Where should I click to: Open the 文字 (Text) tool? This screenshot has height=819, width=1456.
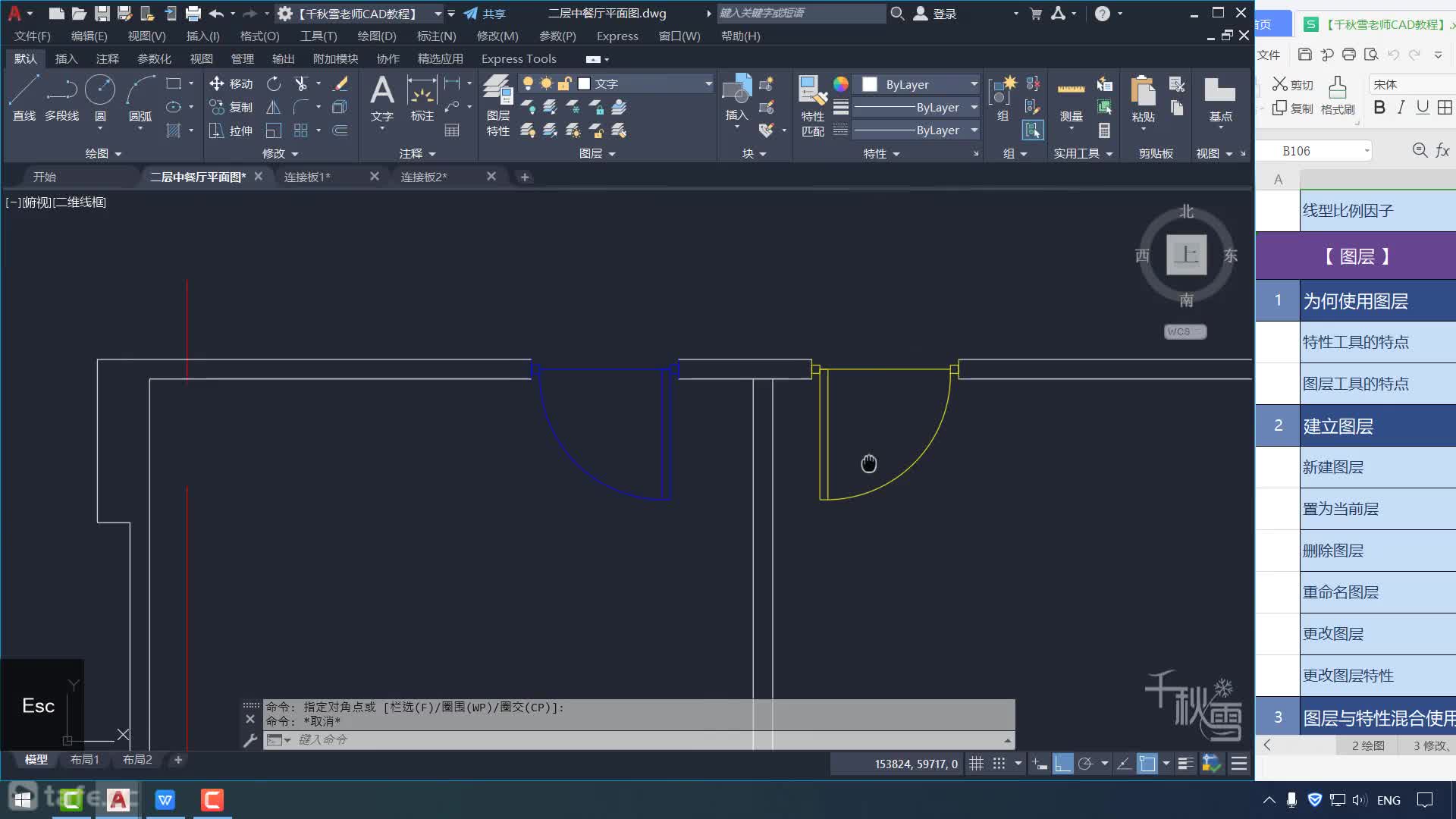(x=382, y=99)
